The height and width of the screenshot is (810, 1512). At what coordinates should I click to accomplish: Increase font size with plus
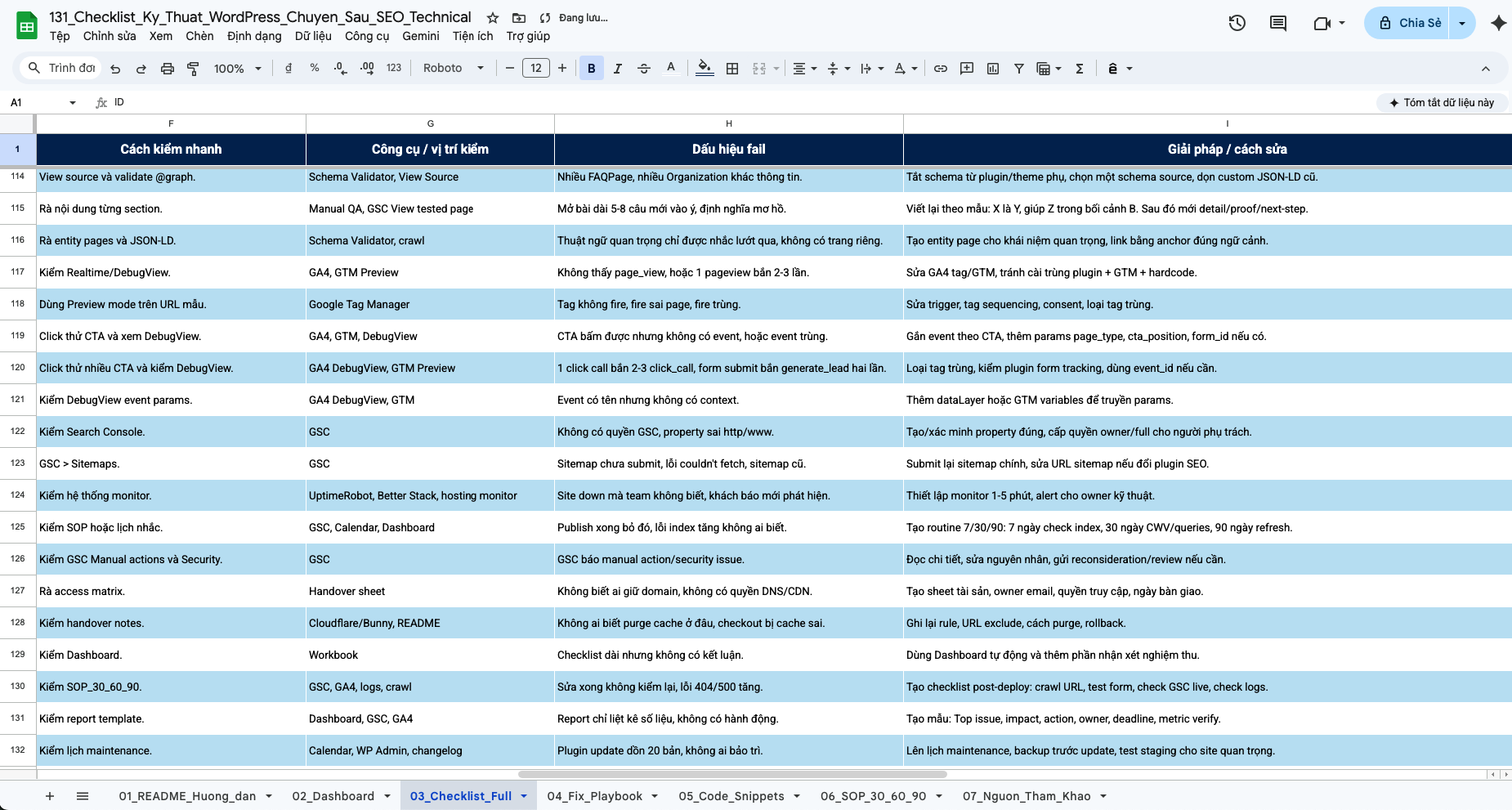point(562,69)
